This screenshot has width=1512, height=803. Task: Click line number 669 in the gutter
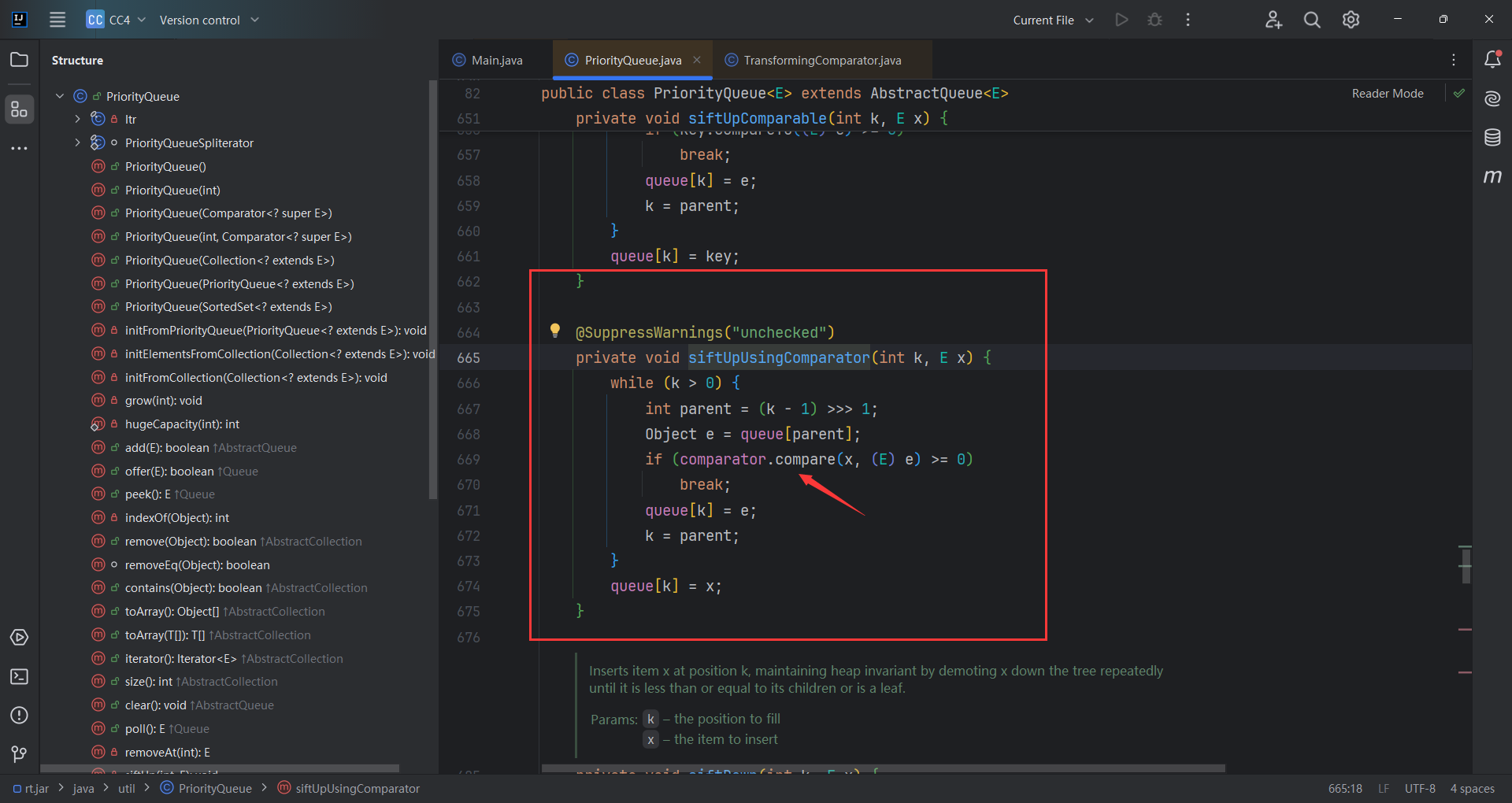(469, 459)
